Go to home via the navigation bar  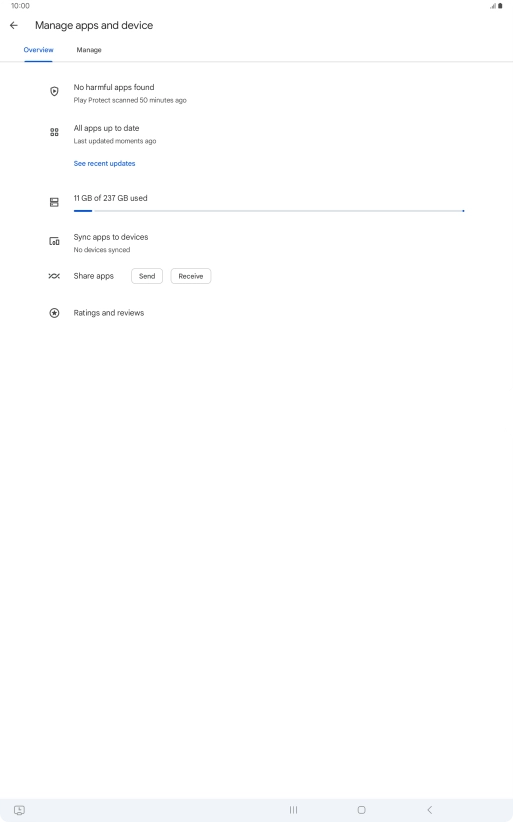361,810
